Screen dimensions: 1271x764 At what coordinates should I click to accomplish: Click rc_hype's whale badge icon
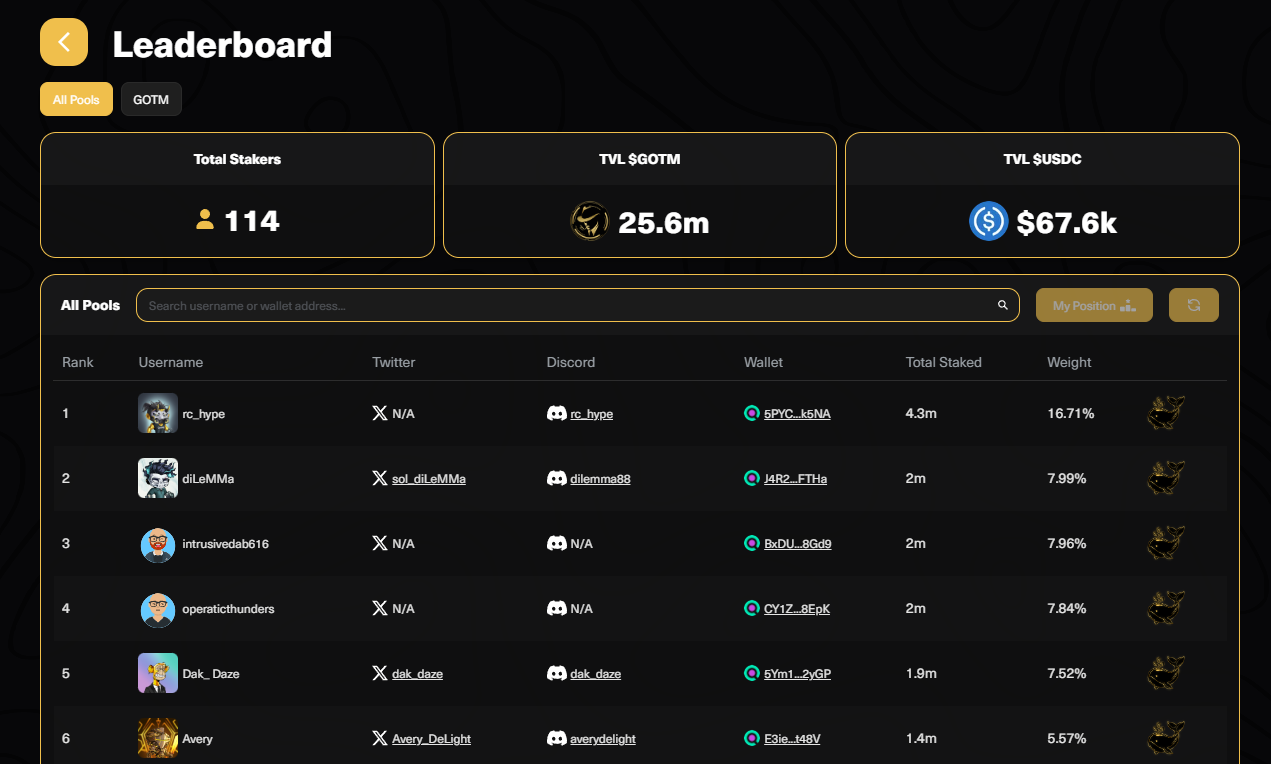point(1165,413)
